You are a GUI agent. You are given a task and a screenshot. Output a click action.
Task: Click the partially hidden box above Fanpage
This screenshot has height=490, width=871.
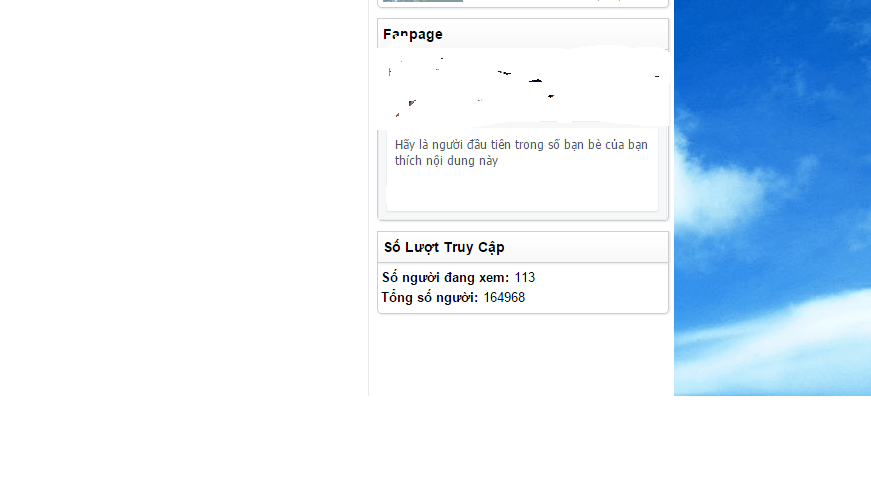pyautogui.click(x=523, y=3)
